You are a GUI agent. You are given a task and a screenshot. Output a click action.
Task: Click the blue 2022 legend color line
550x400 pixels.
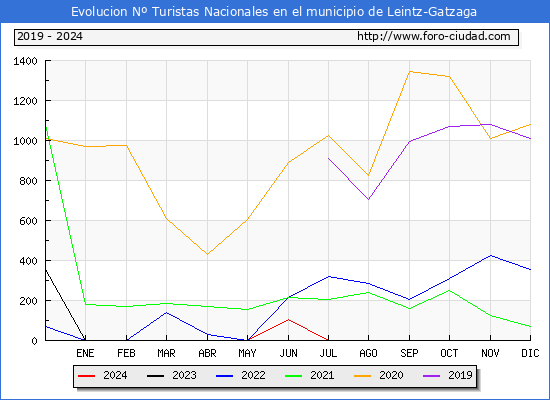[224, 376]
